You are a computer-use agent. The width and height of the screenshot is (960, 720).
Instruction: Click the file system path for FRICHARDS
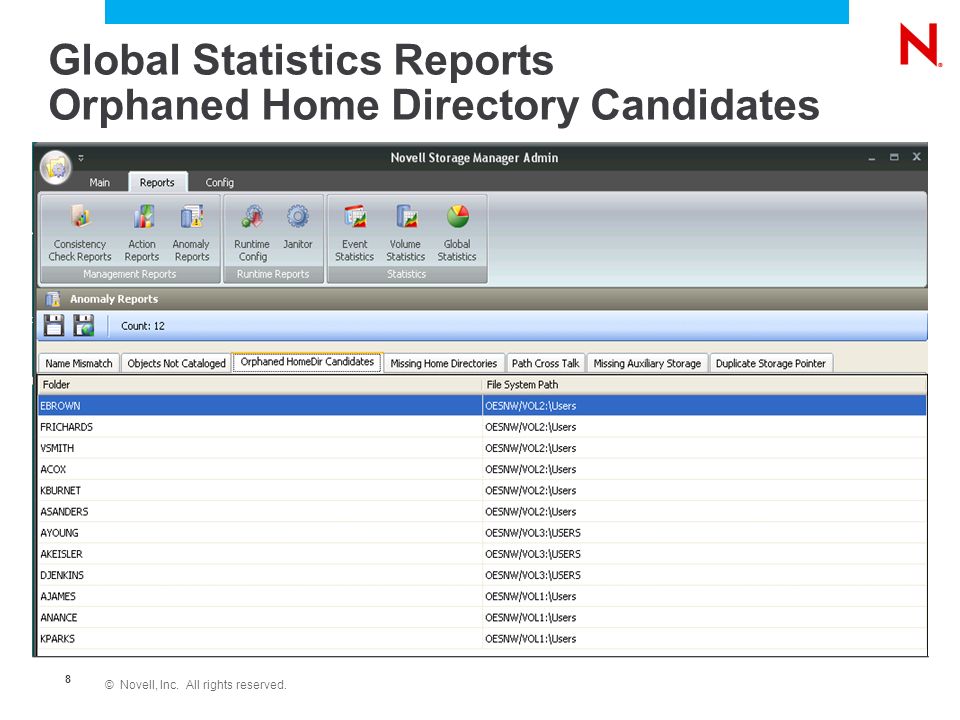[x=530, y=427]
